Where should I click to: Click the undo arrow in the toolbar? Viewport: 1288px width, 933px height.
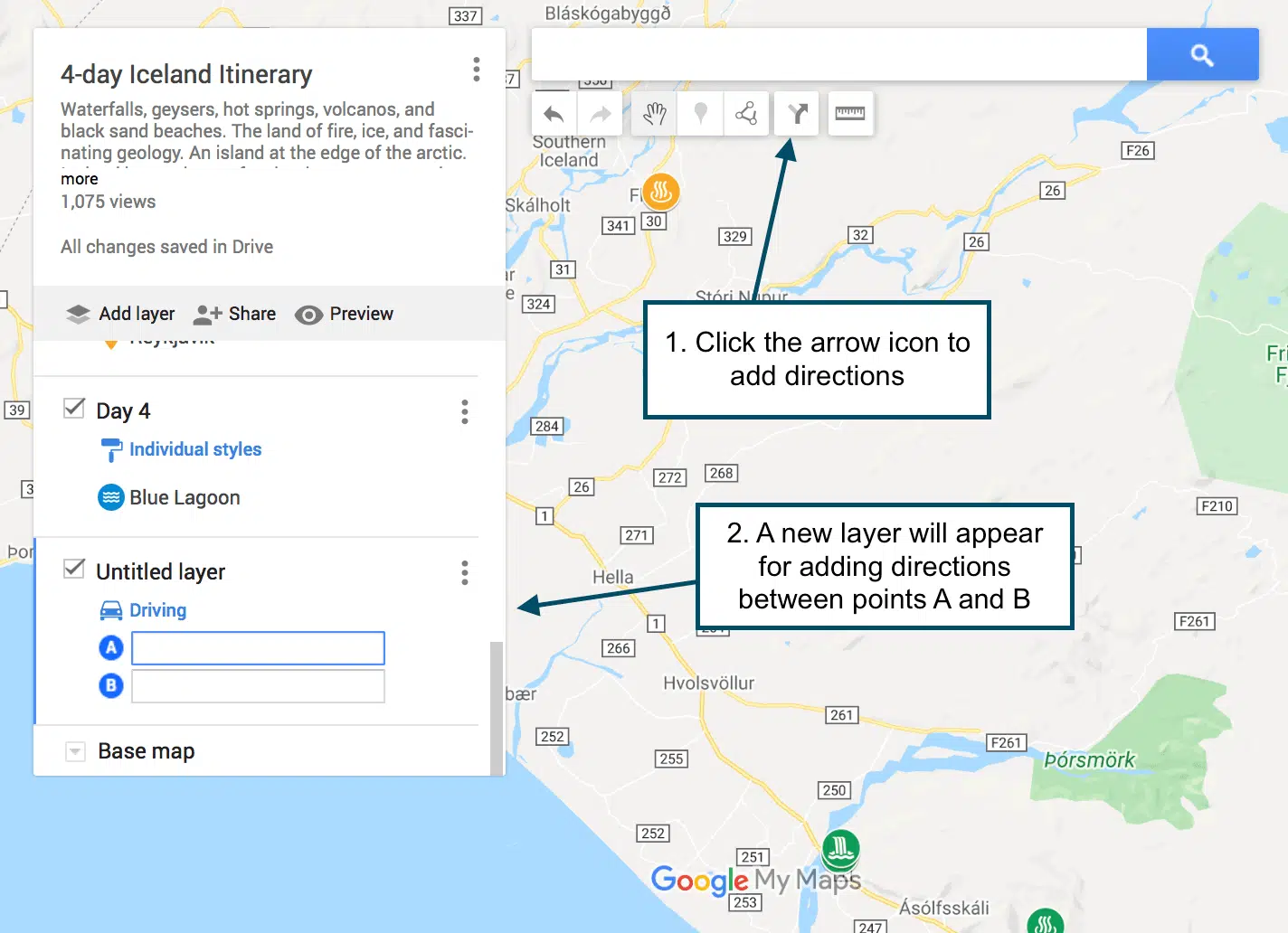pos(554,115)
